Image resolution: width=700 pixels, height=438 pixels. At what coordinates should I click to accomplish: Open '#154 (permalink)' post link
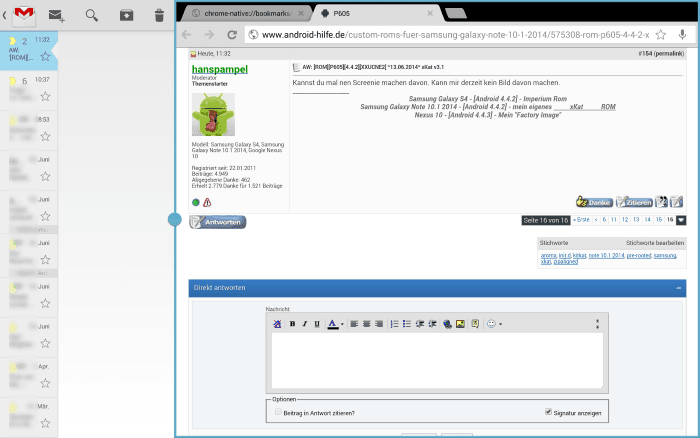pyautogui.click(x=661, y=54)
